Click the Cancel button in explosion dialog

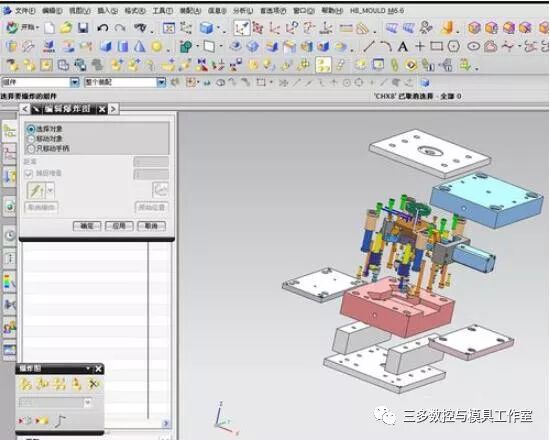pos(152,226)
